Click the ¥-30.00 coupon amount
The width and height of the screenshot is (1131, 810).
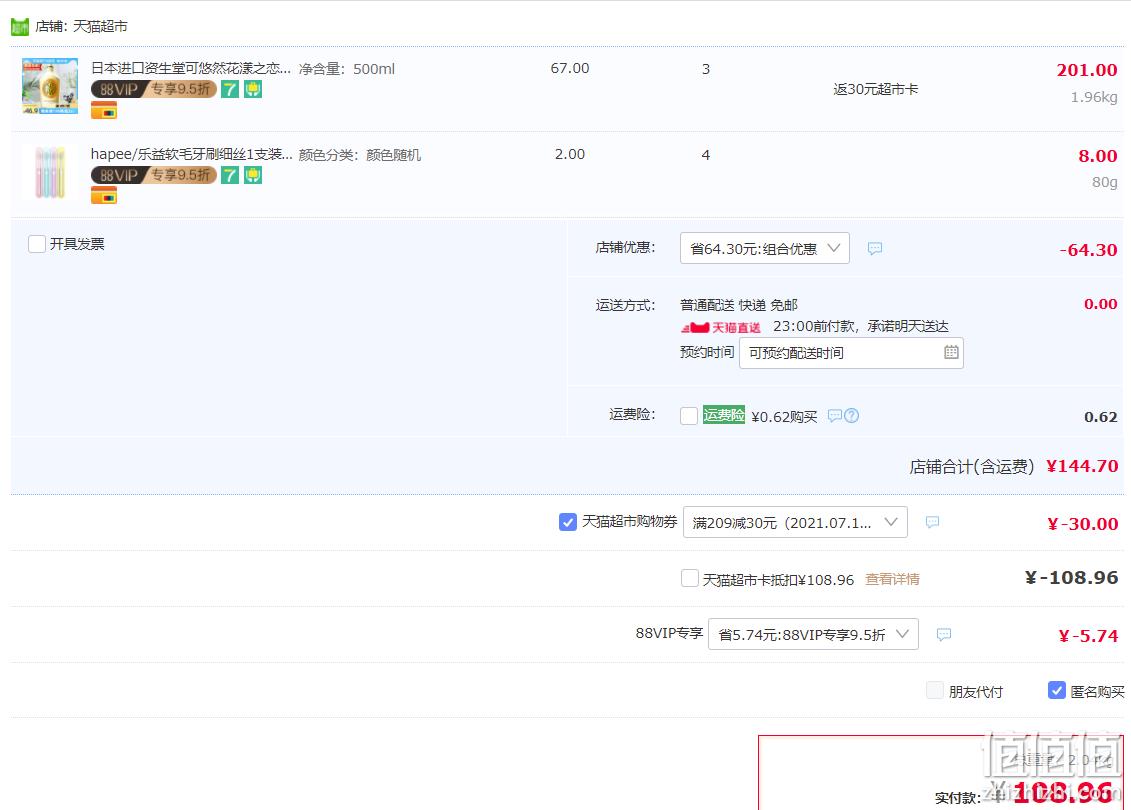coord(1083,524)
